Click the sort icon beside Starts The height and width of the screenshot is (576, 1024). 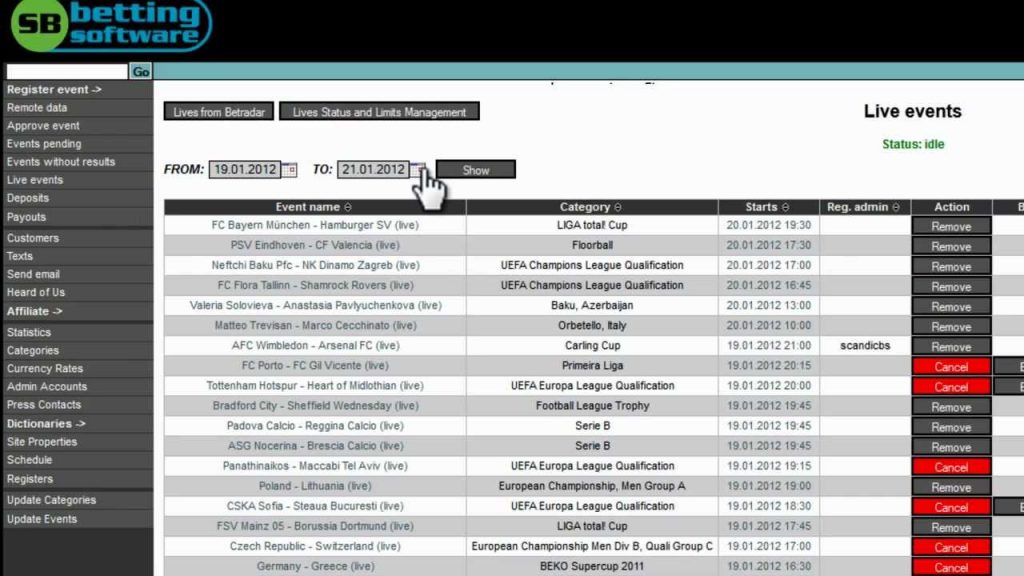[x=785, y=208]
